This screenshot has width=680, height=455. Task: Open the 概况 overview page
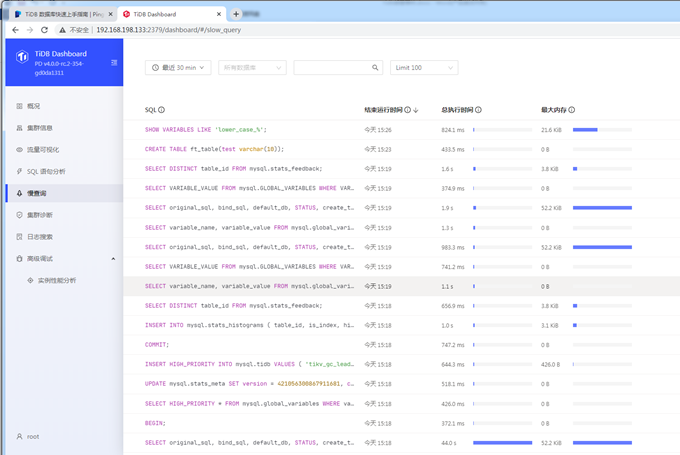(34, 106)
